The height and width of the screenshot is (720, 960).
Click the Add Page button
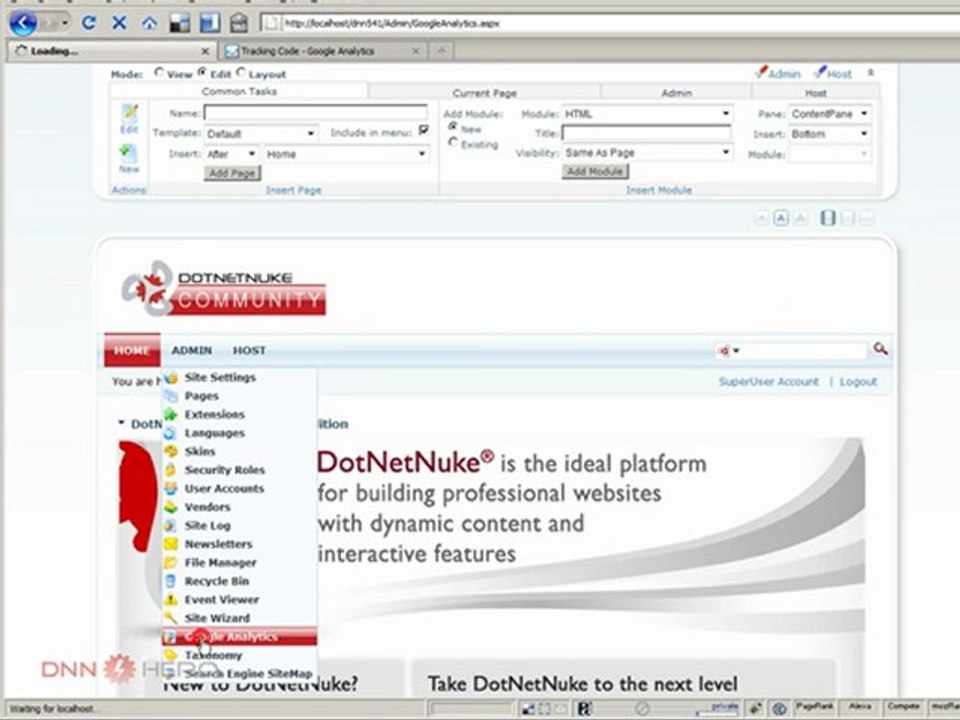click(x=232, y=173)
